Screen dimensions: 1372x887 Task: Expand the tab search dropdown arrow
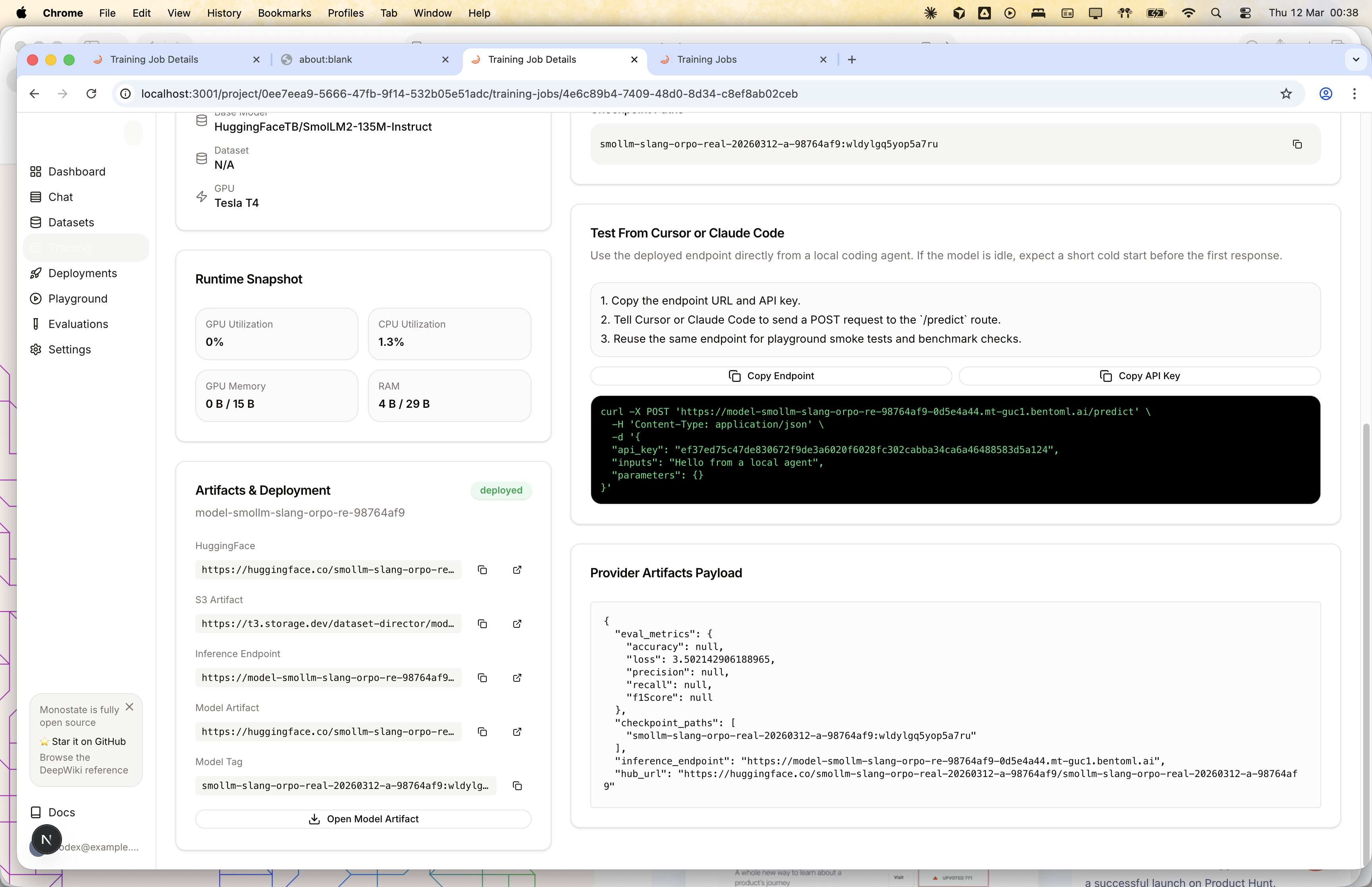click(x=1356, y=59)
